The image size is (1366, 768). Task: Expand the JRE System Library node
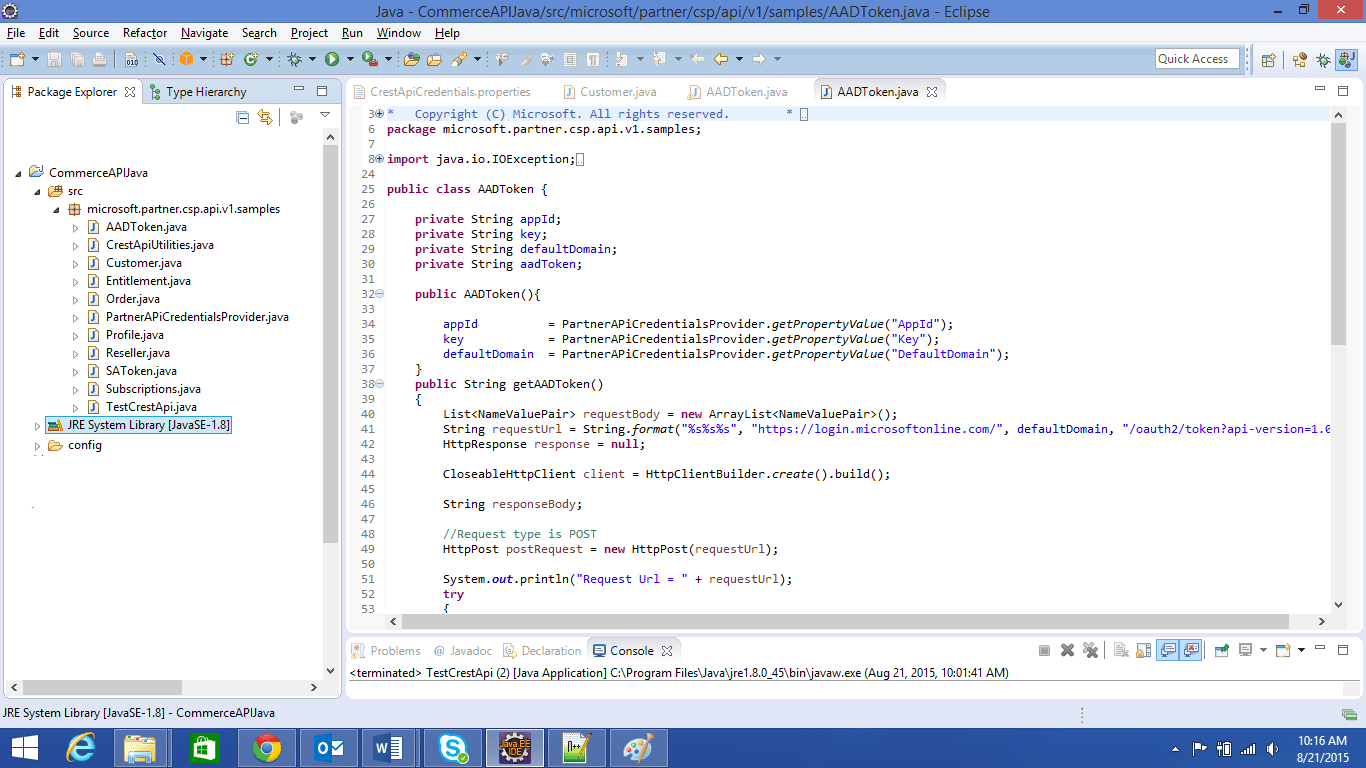click(x=37, y=424)
